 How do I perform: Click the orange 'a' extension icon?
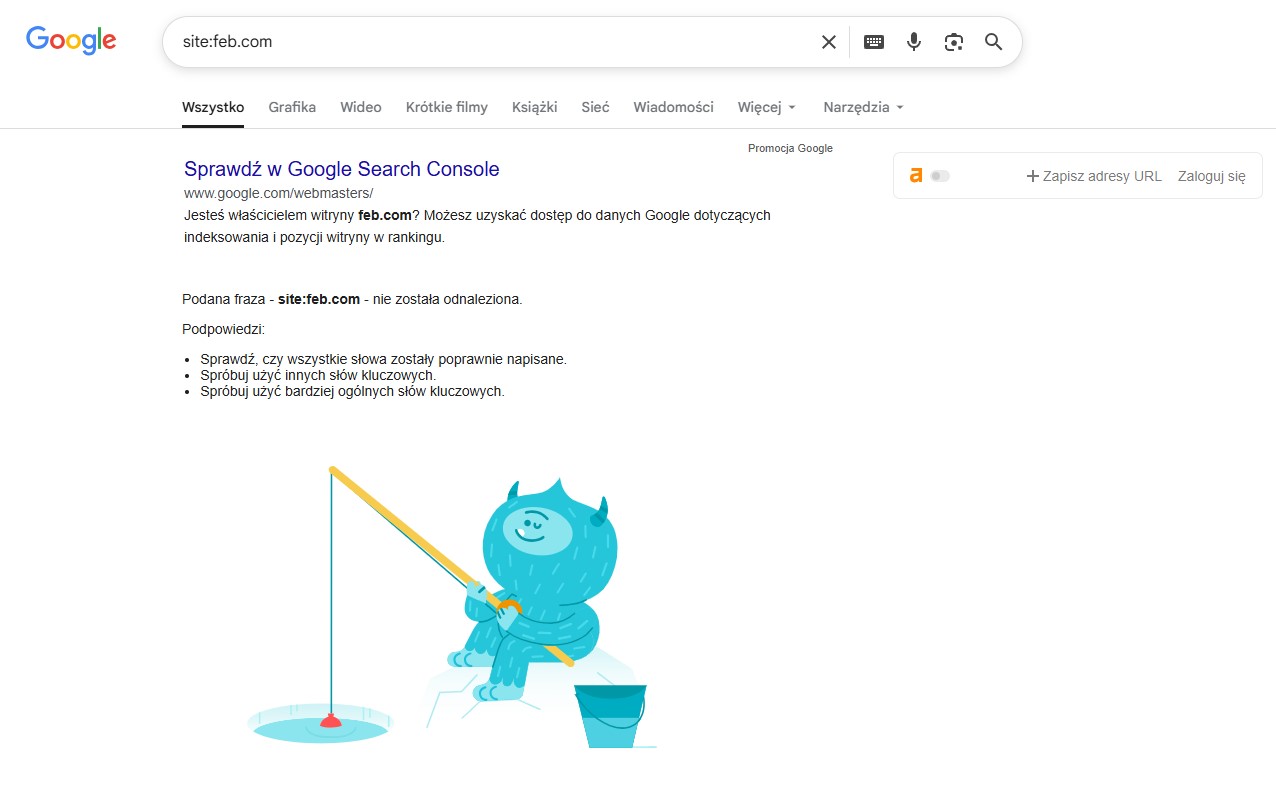[915, 176]
